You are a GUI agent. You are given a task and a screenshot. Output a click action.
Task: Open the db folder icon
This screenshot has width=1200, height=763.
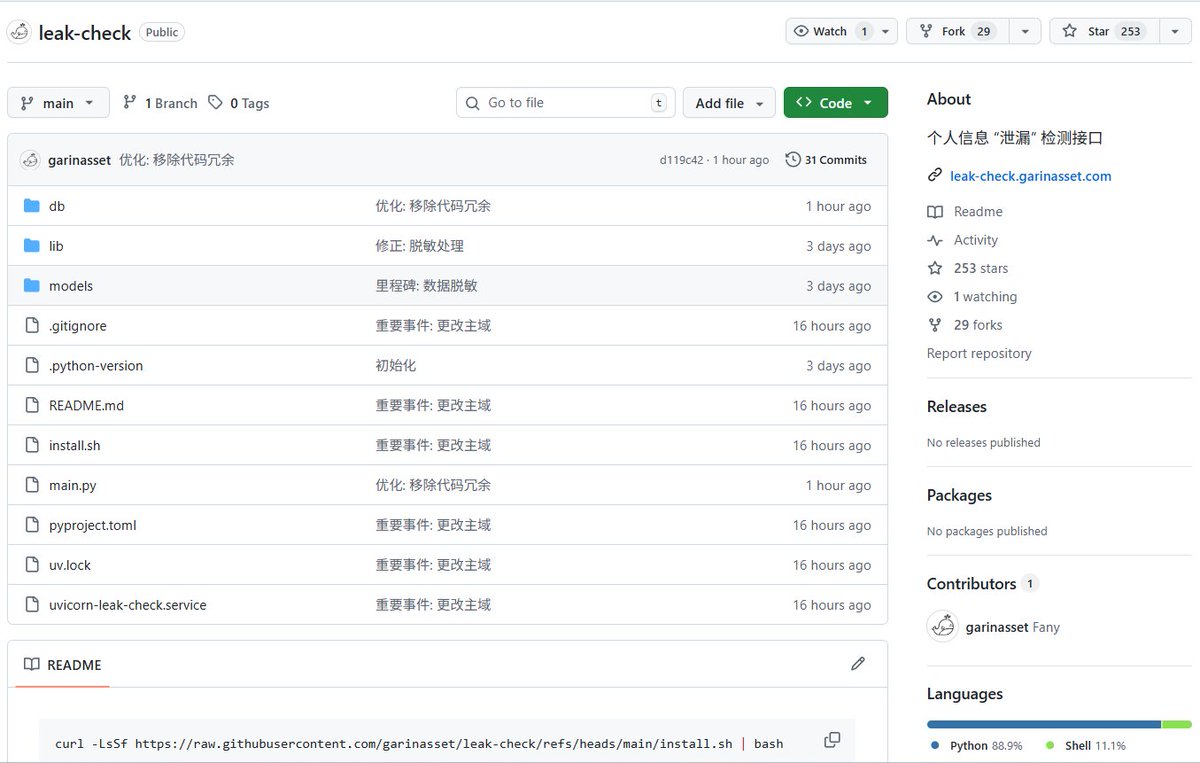[31, 205]
